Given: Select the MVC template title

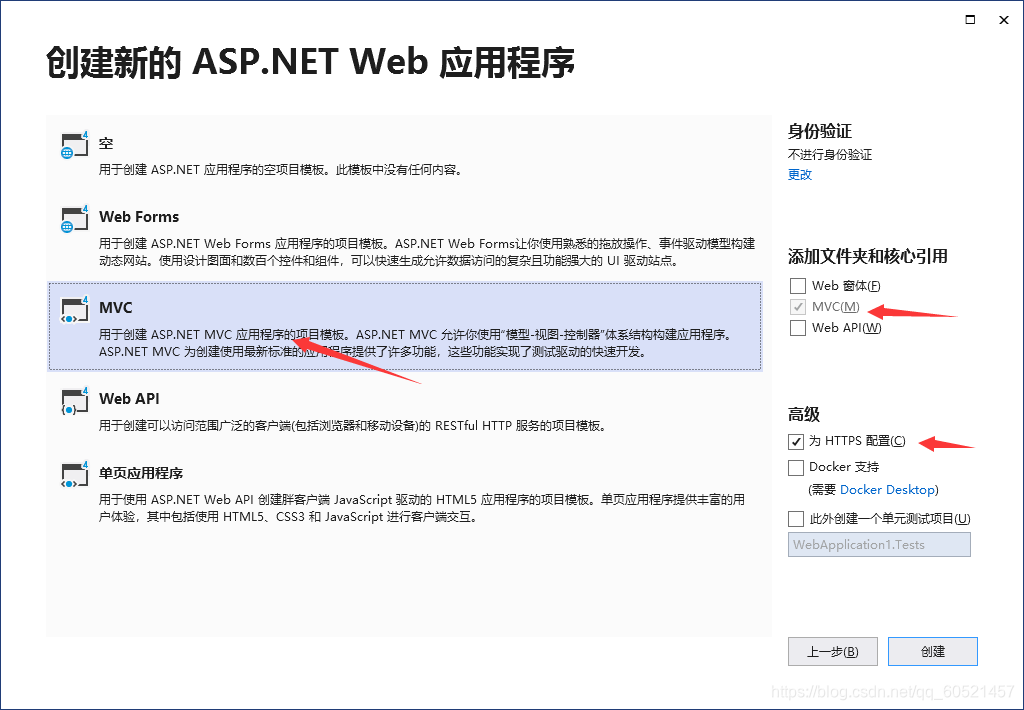Looking at the screenshot, I should click(116, 307).
